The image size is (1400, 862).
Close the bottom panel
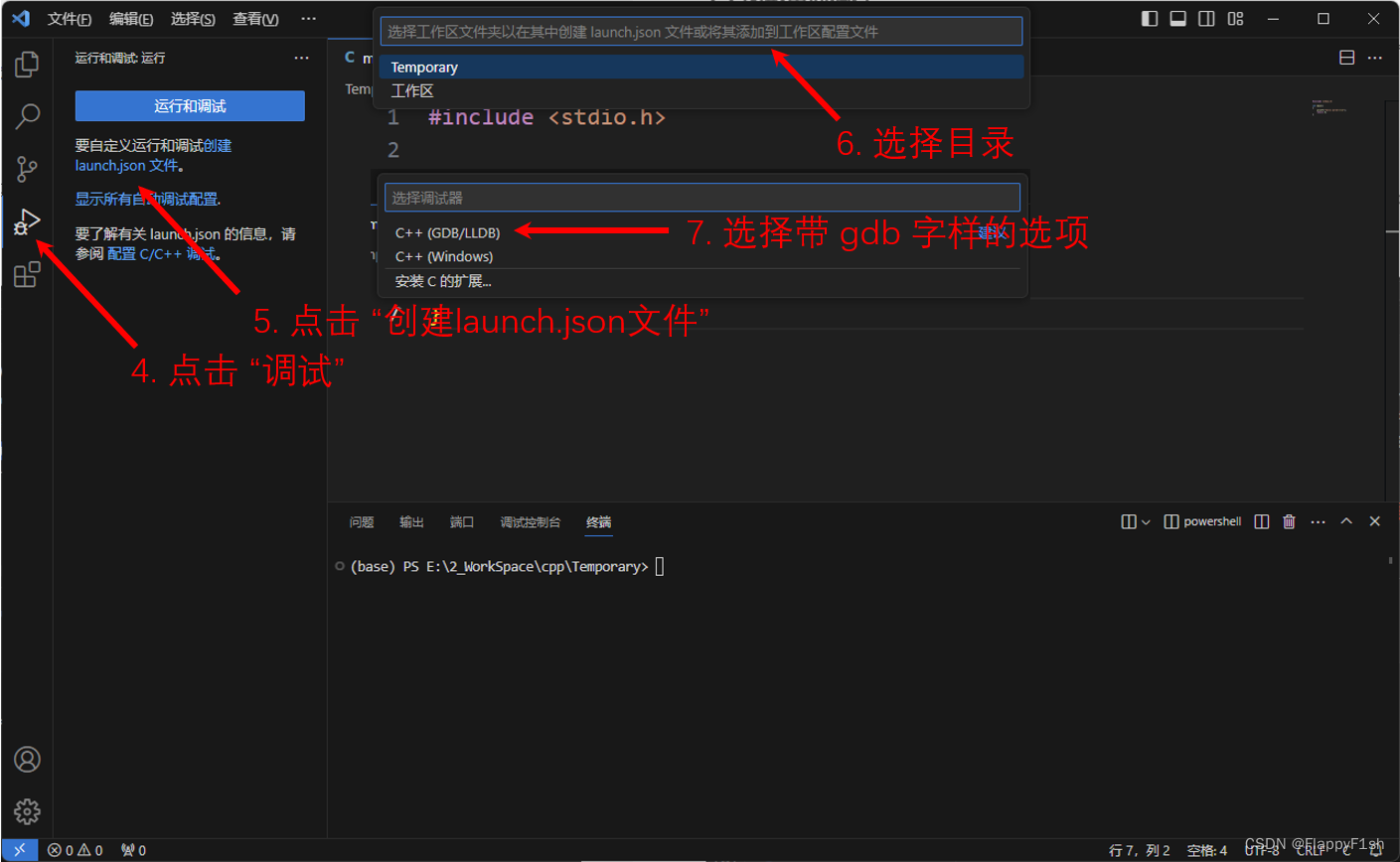click(1375, 521)
